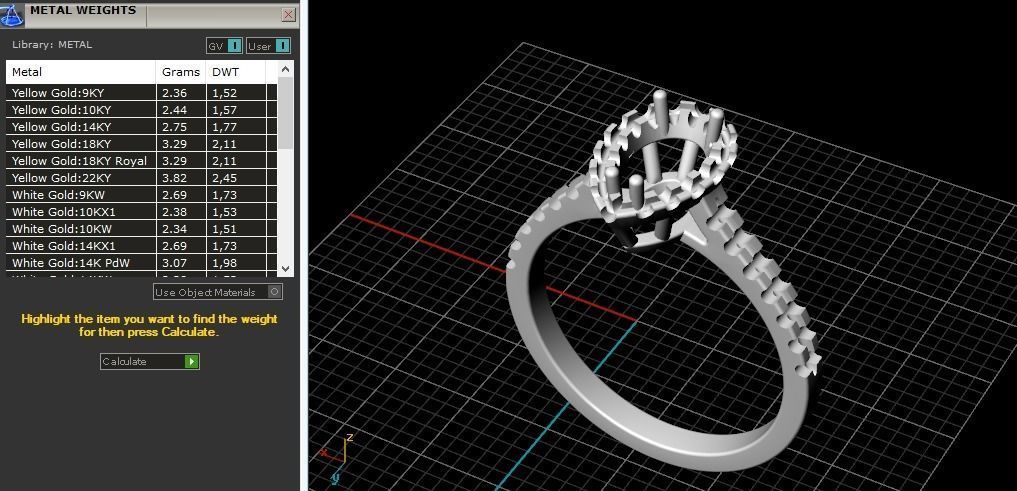Click the Library: METAL label
Screen dimensions: 1017x491
click(52, 45)
